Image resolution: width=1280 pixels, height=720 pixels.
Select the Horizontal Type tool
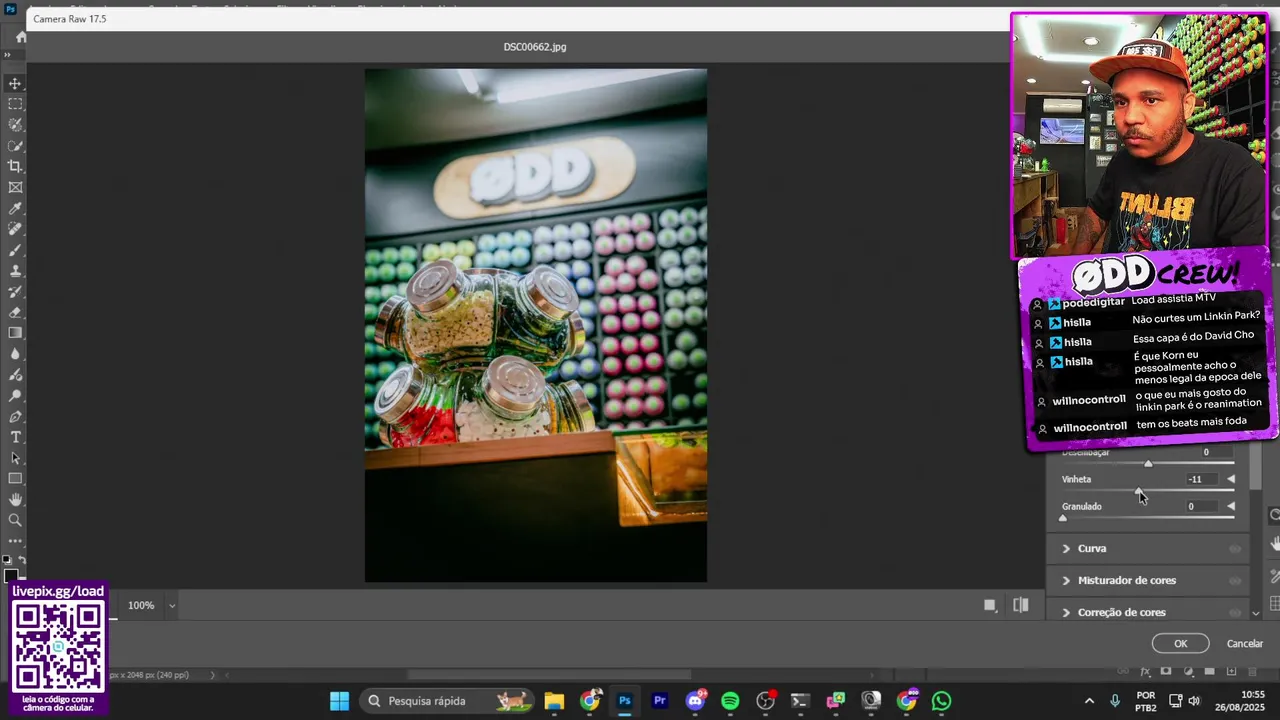click(x=15, y=437)
